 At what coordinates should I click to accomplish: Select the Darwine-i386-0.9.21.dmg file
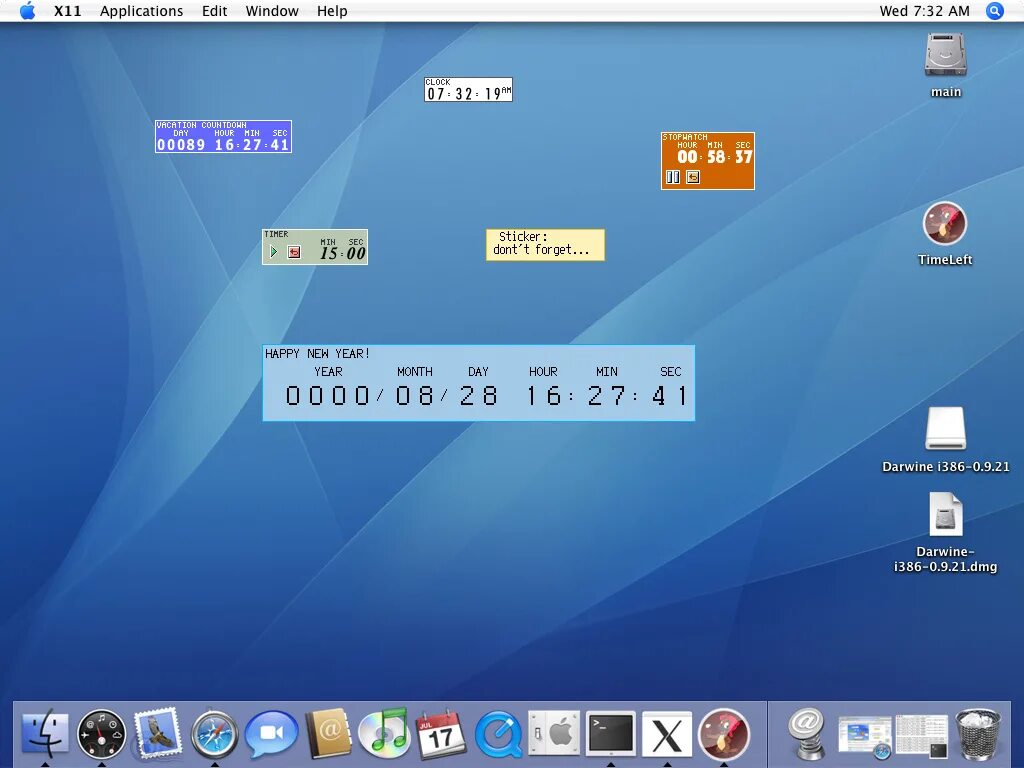945,533
